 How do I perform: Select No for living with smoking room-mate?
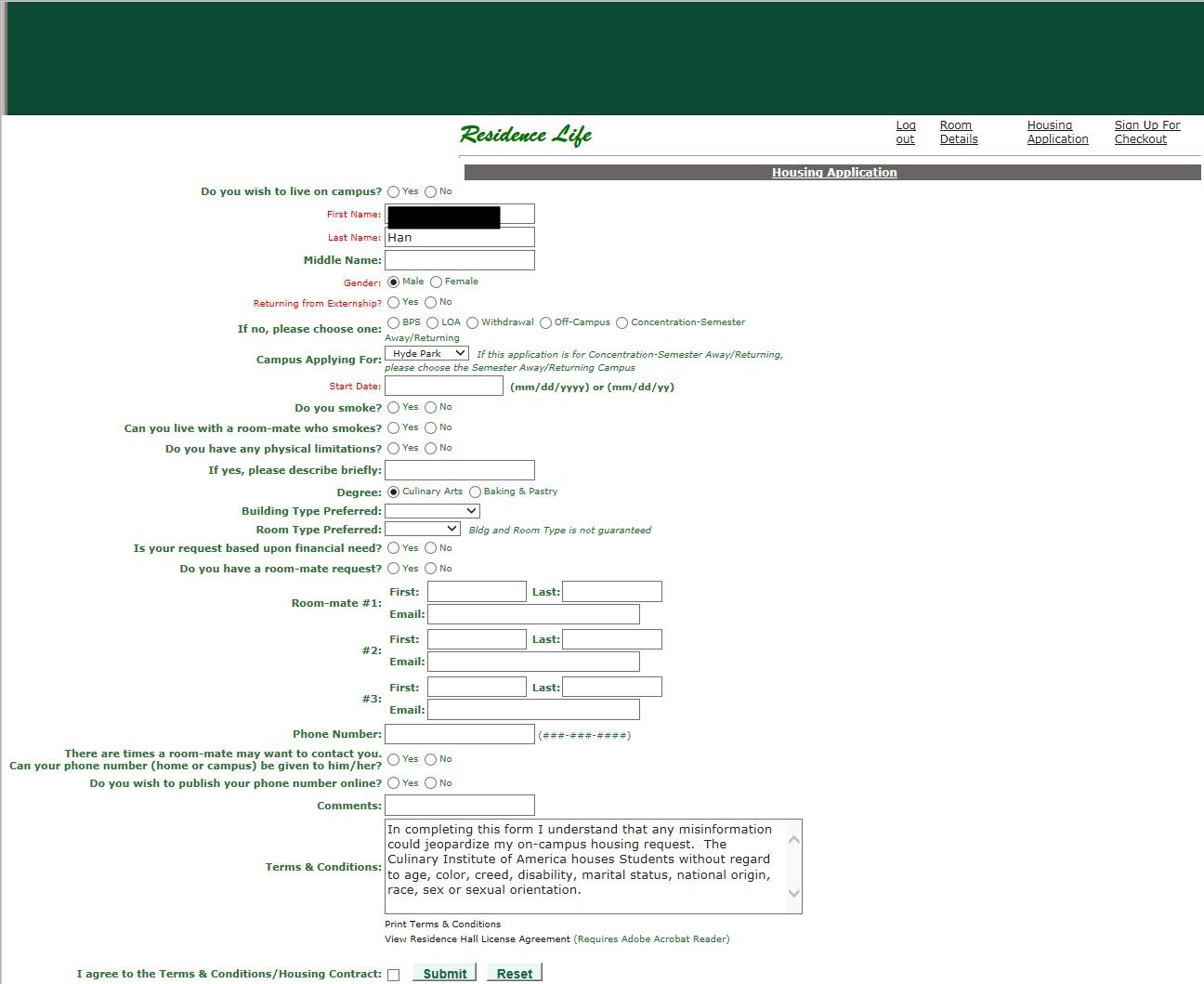431,427
